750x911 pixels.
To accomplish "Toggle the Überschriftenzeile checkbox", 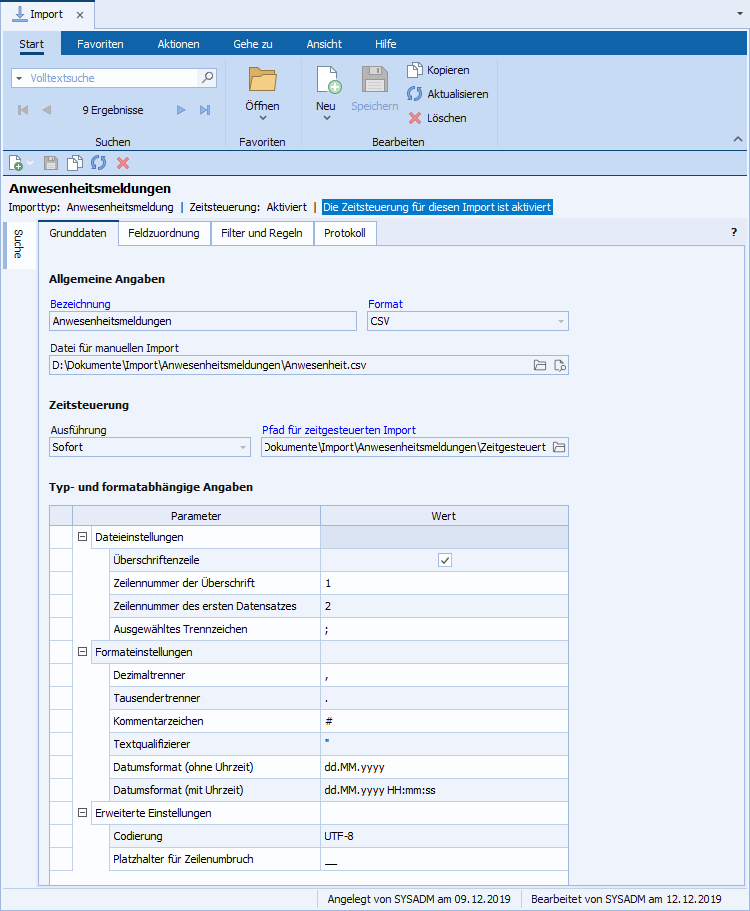I will coord(445,560).
